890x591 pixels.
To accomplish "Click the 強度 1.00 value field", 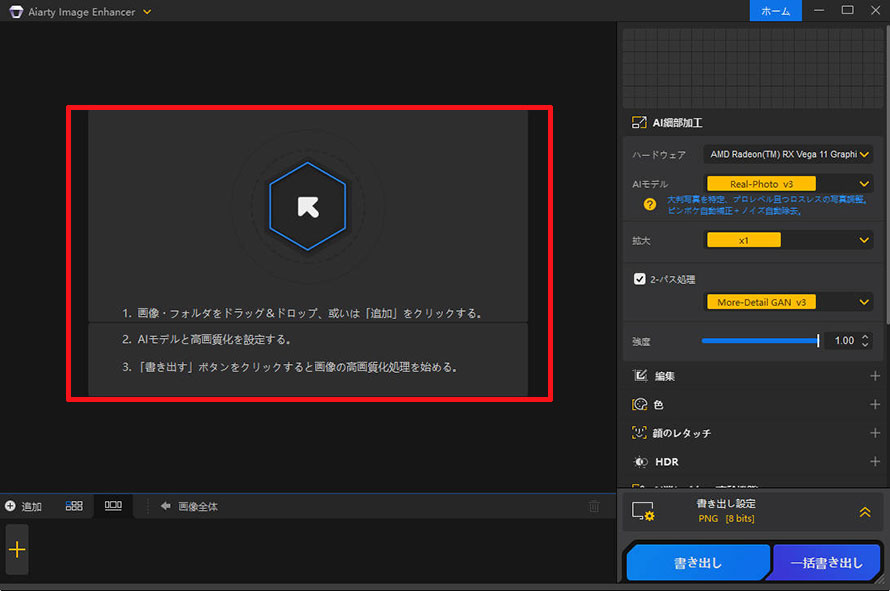I will (844, 341).
